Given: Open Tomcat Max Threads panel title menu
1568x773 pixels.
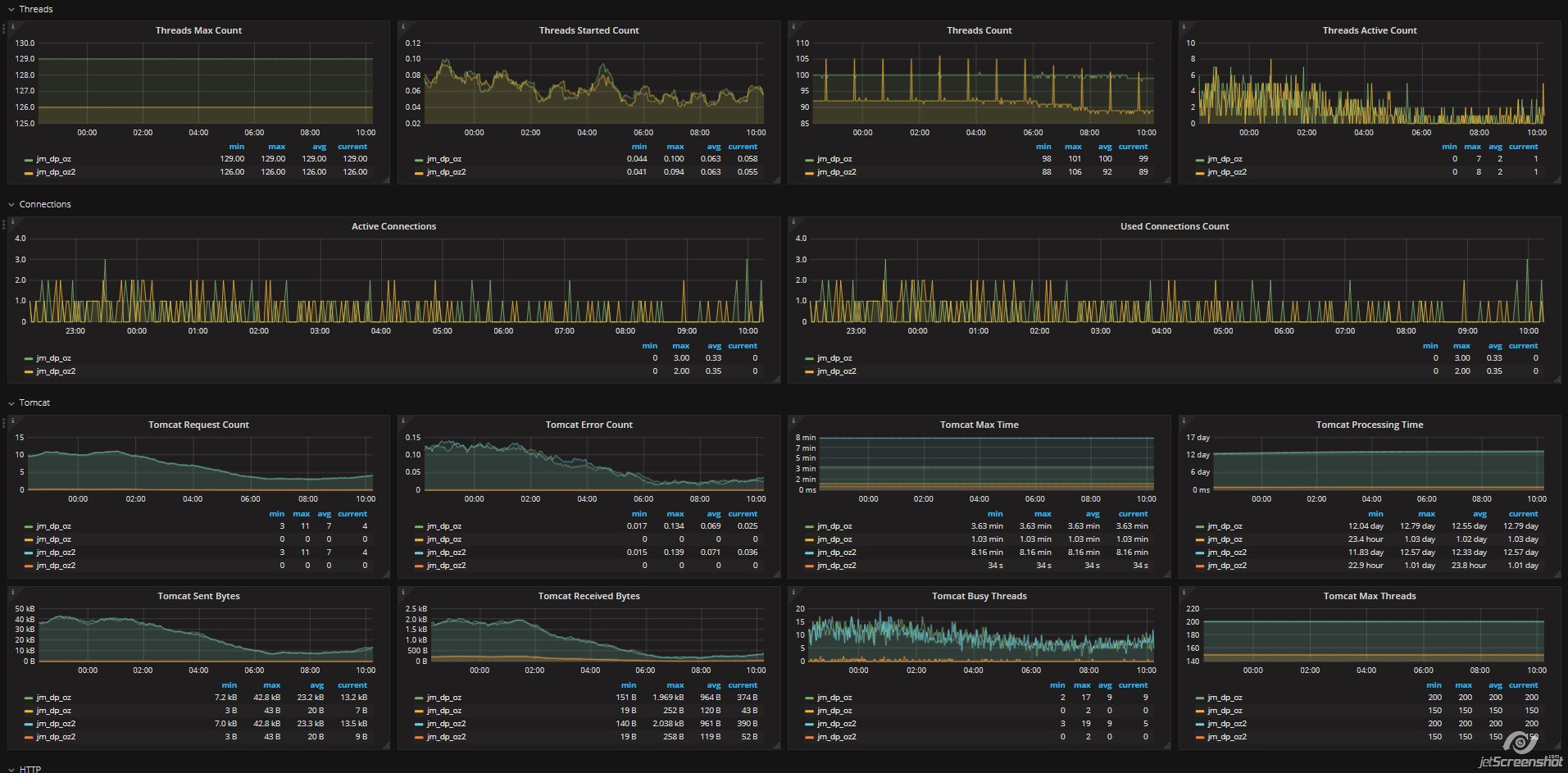Looking at the screenshot, I should click(1370, 596).
